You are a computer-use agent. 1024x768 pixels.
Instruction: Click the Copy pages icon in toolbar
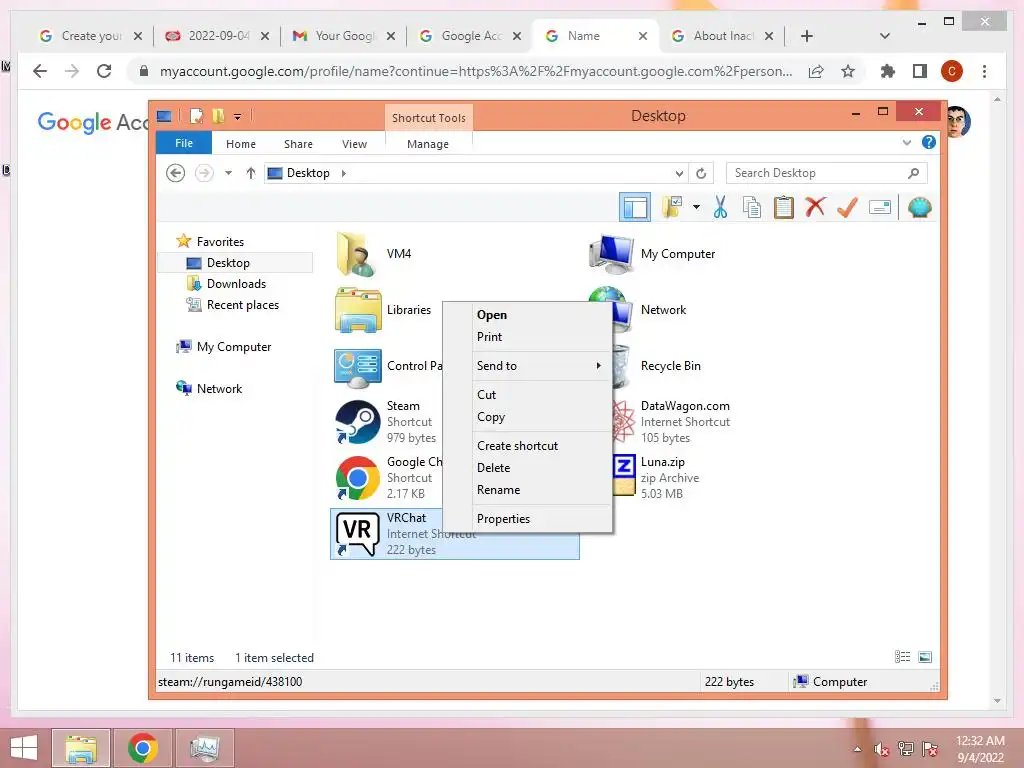[x=752, y=208]
